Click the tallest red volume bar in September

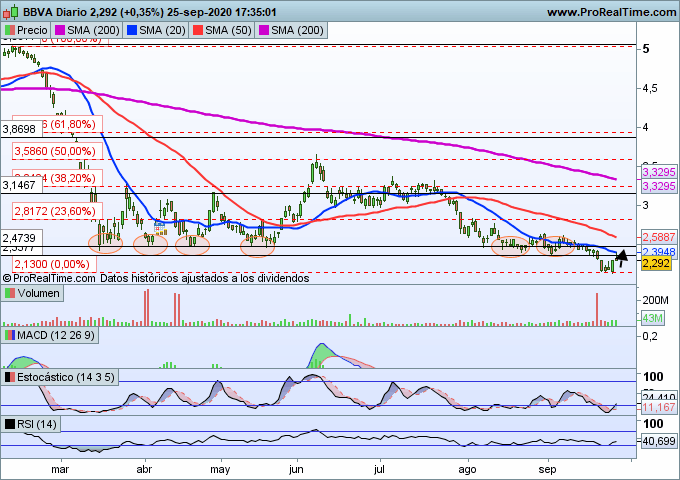[597, 309]
